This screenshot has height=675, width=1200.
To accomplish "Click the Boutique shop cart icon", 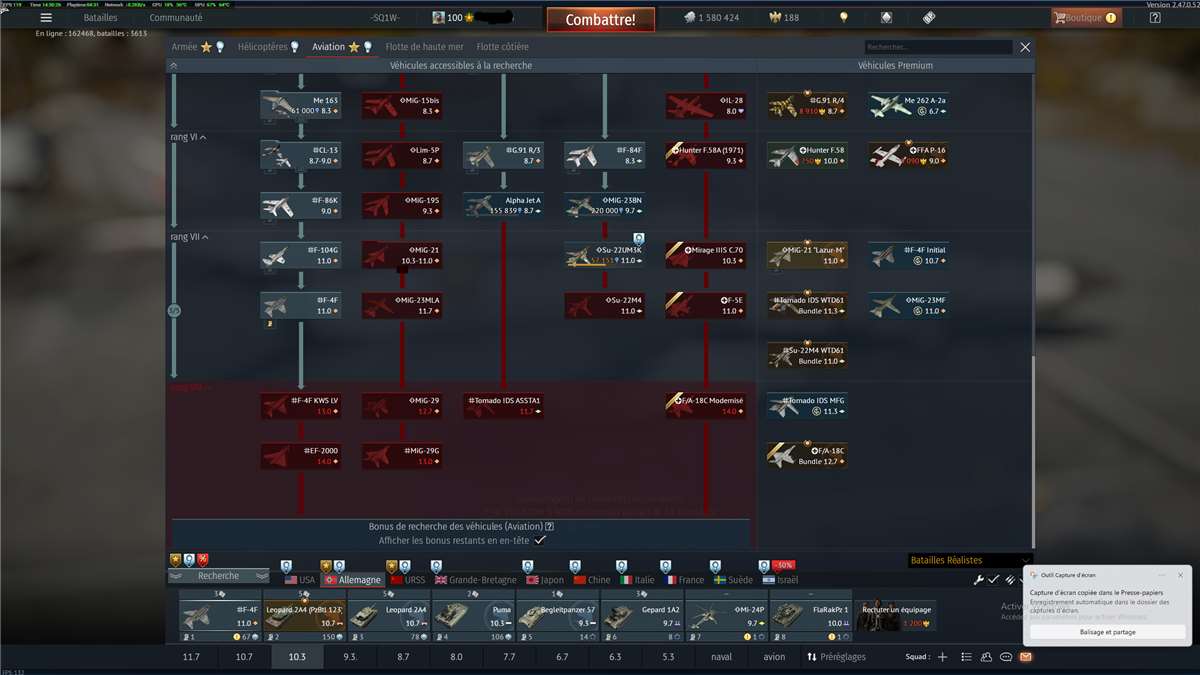I will tap(1060, 18).
